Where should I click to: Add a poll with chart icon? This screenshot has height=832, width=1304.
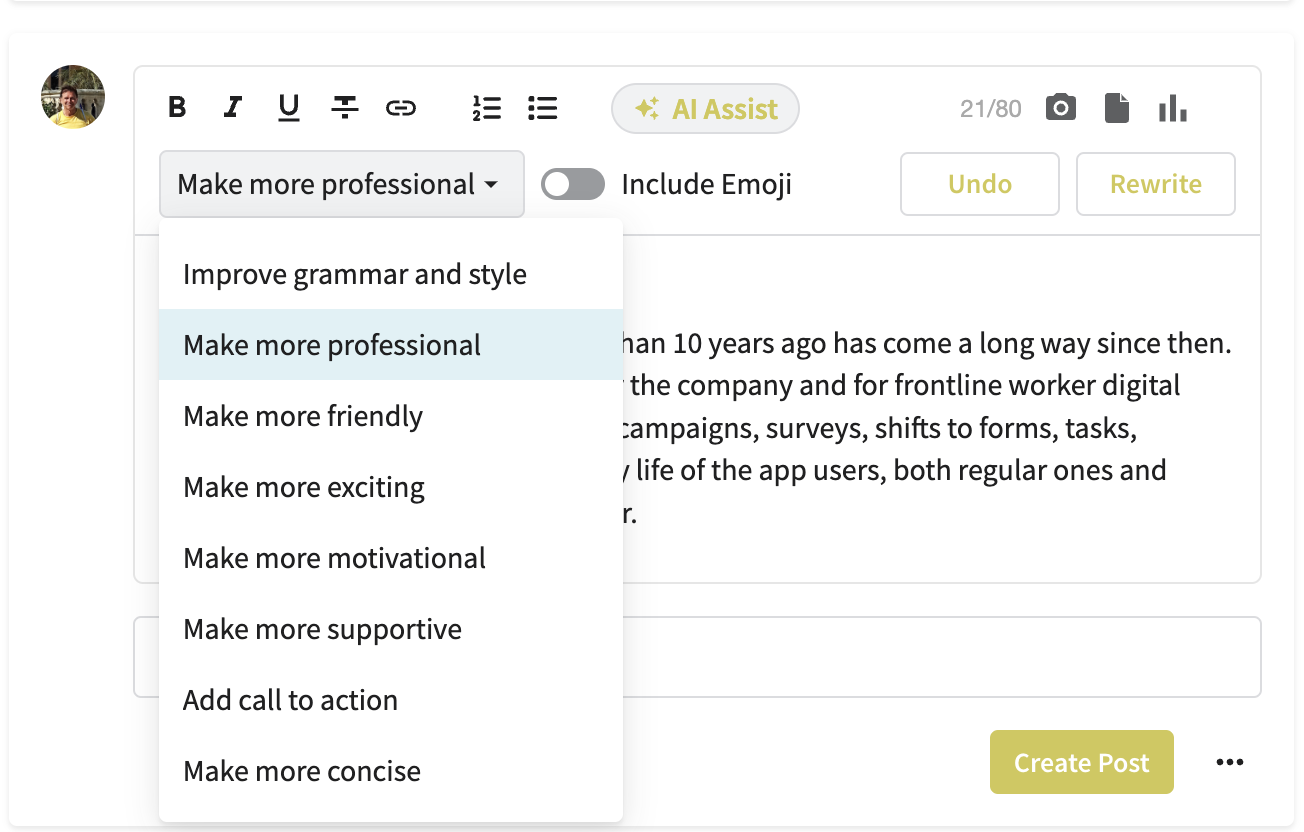click(x=1173, y=108)
